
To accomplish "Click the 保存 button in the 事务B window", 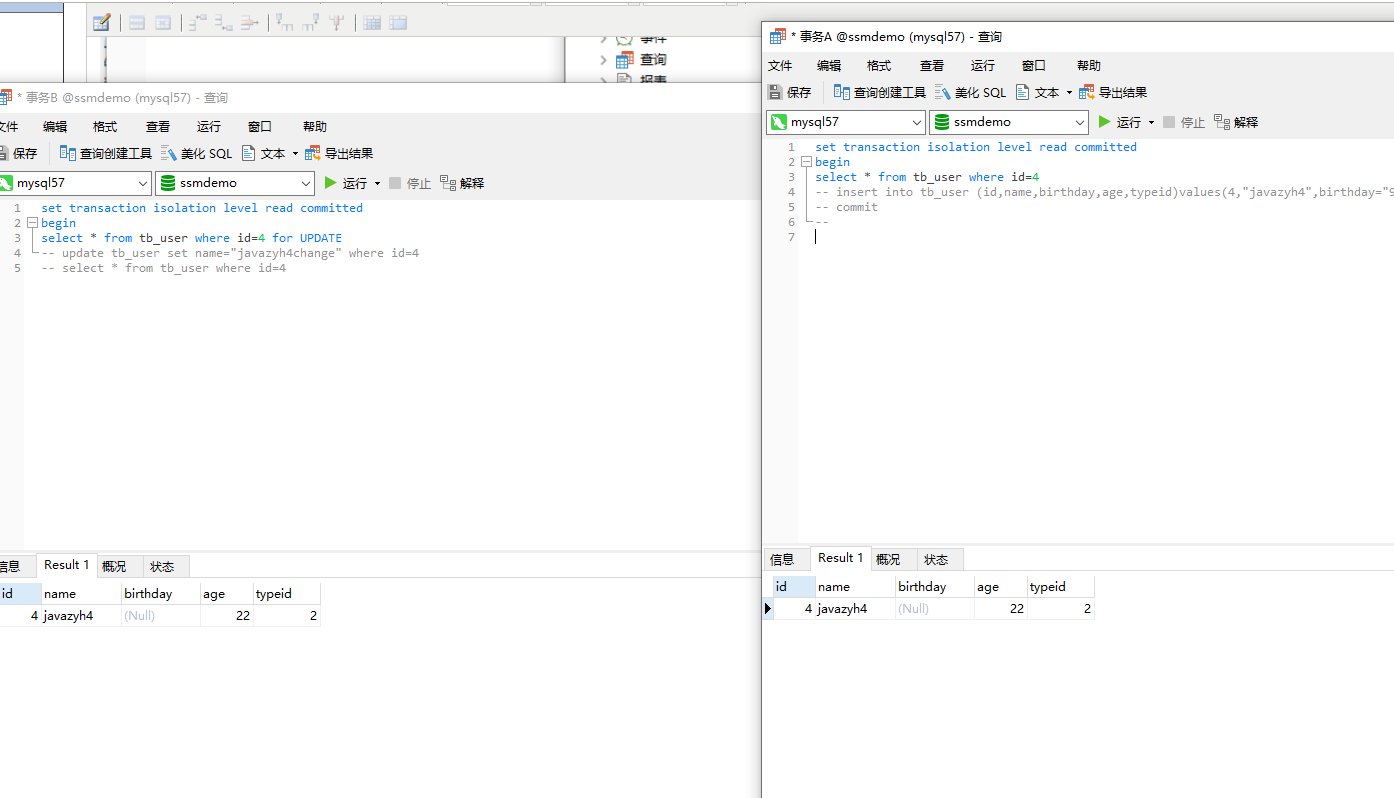I will (x=19, y=153).
